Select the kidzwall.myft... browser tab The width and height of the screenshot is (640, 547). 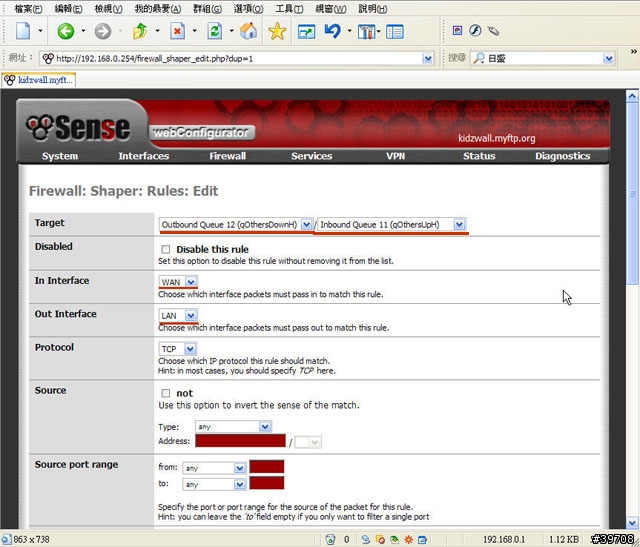(38, 80)
